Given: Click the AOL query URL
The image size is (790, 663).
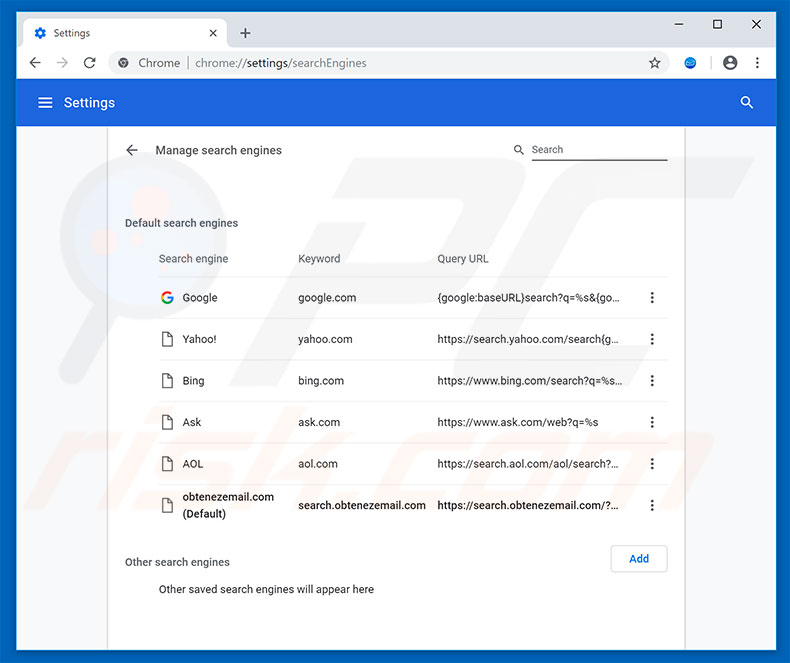Looking at the screenshot, I should coord(528,464).
